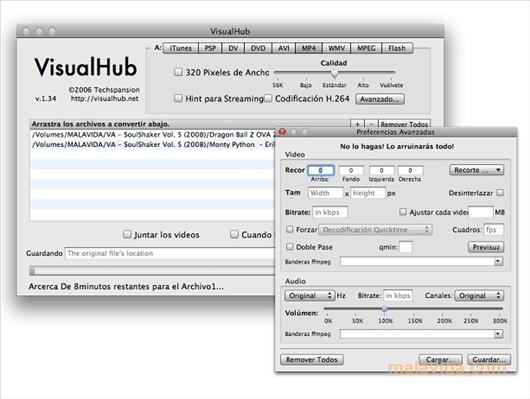Image resolution: width=530 pixels, height=399 pixels.
Task: Enable the Doble Pase checkbox
Action: pos(290,247)
